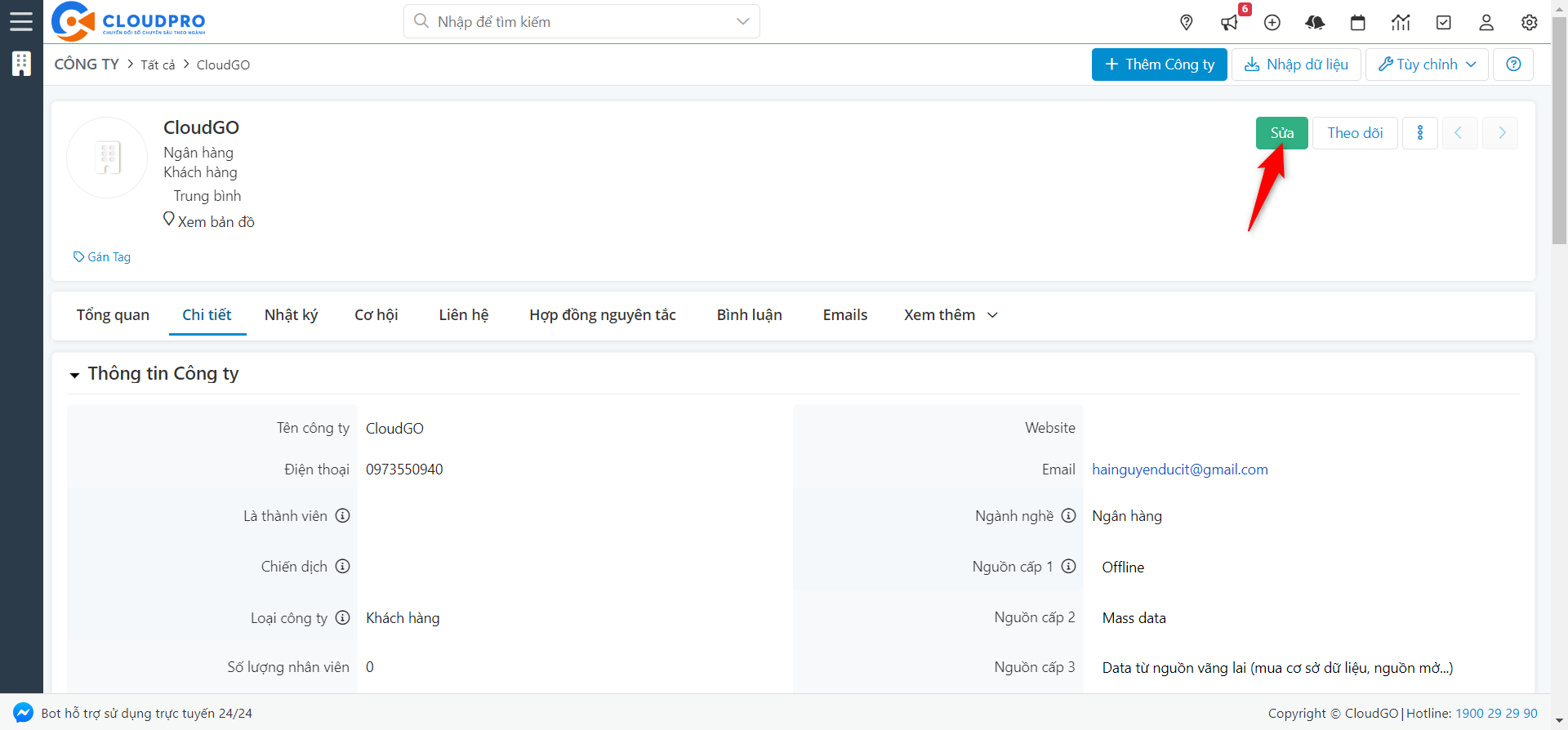Screen dimensions: 1568x730
Task: Expand the Xem thêm tab menu
Action: click(x=951, y=315)
